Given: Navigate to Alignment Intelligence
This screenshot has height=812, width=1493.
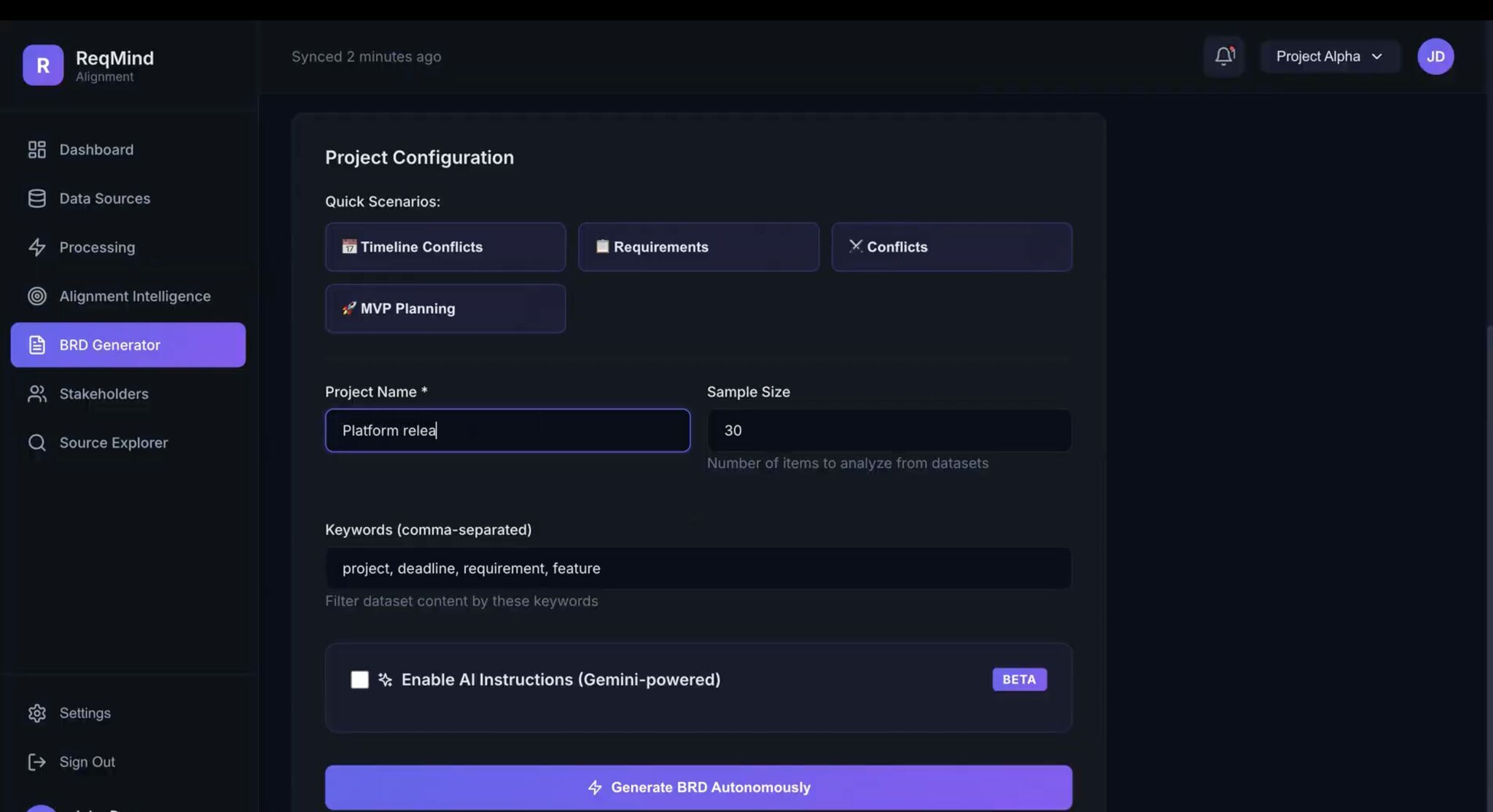Looking at the screenshot, I should 128,296.
